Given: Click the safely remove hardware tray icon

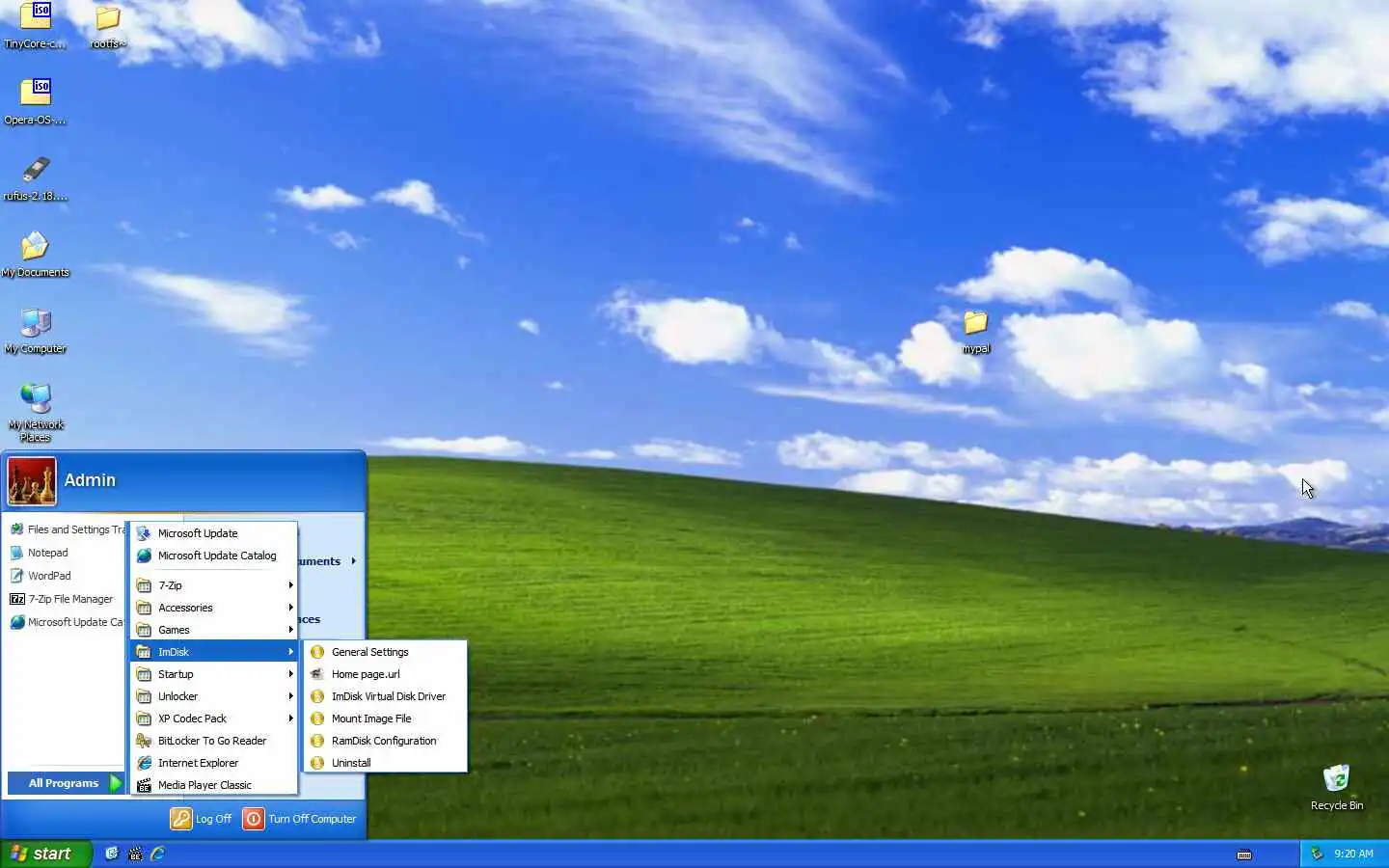Looking at the screenshot, I should tap(1317, 854).
